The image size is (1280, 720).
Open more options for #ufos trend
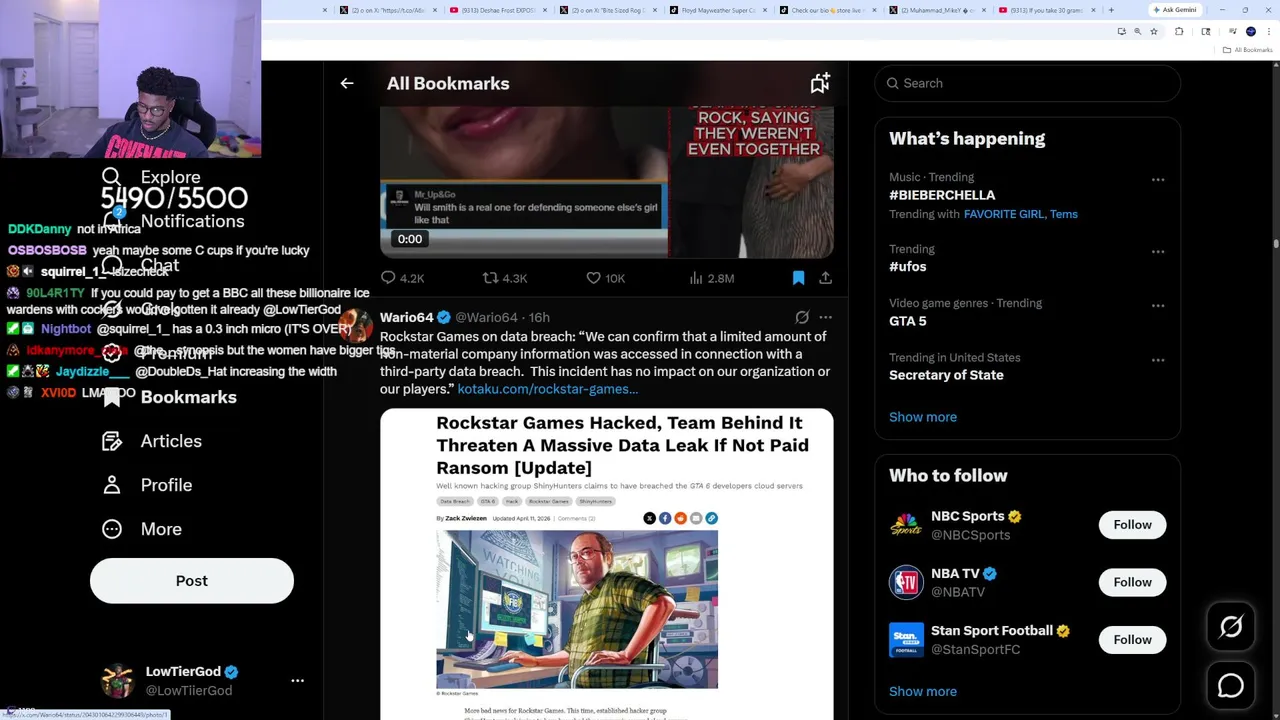pyautogui.click(x=1158, y=252)
